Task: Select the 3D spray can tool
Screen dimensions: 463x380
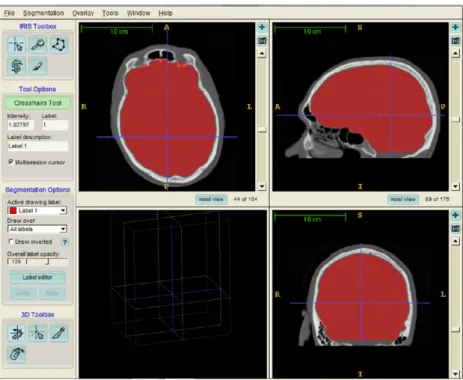Action: 16,354
